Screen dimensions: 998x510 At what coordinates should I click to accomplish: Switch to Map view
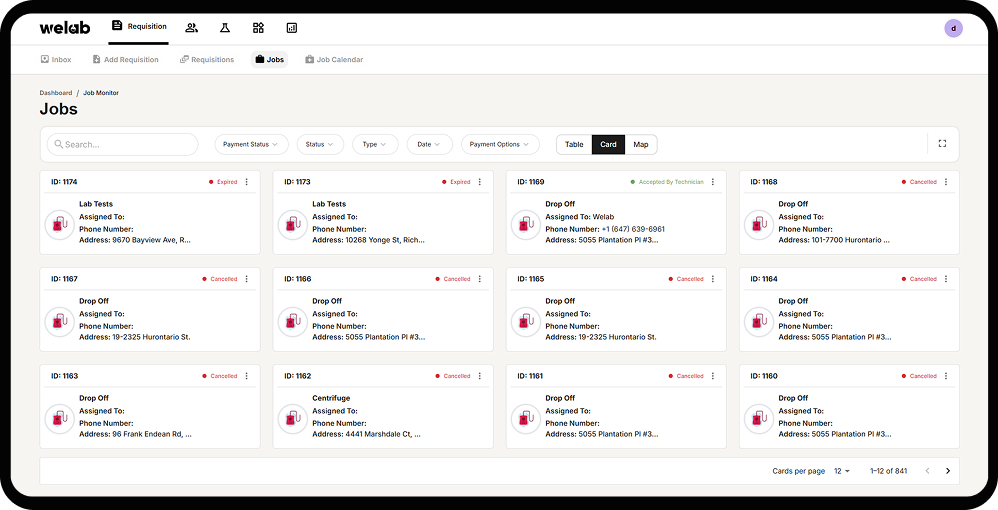[x=641, y=145]
